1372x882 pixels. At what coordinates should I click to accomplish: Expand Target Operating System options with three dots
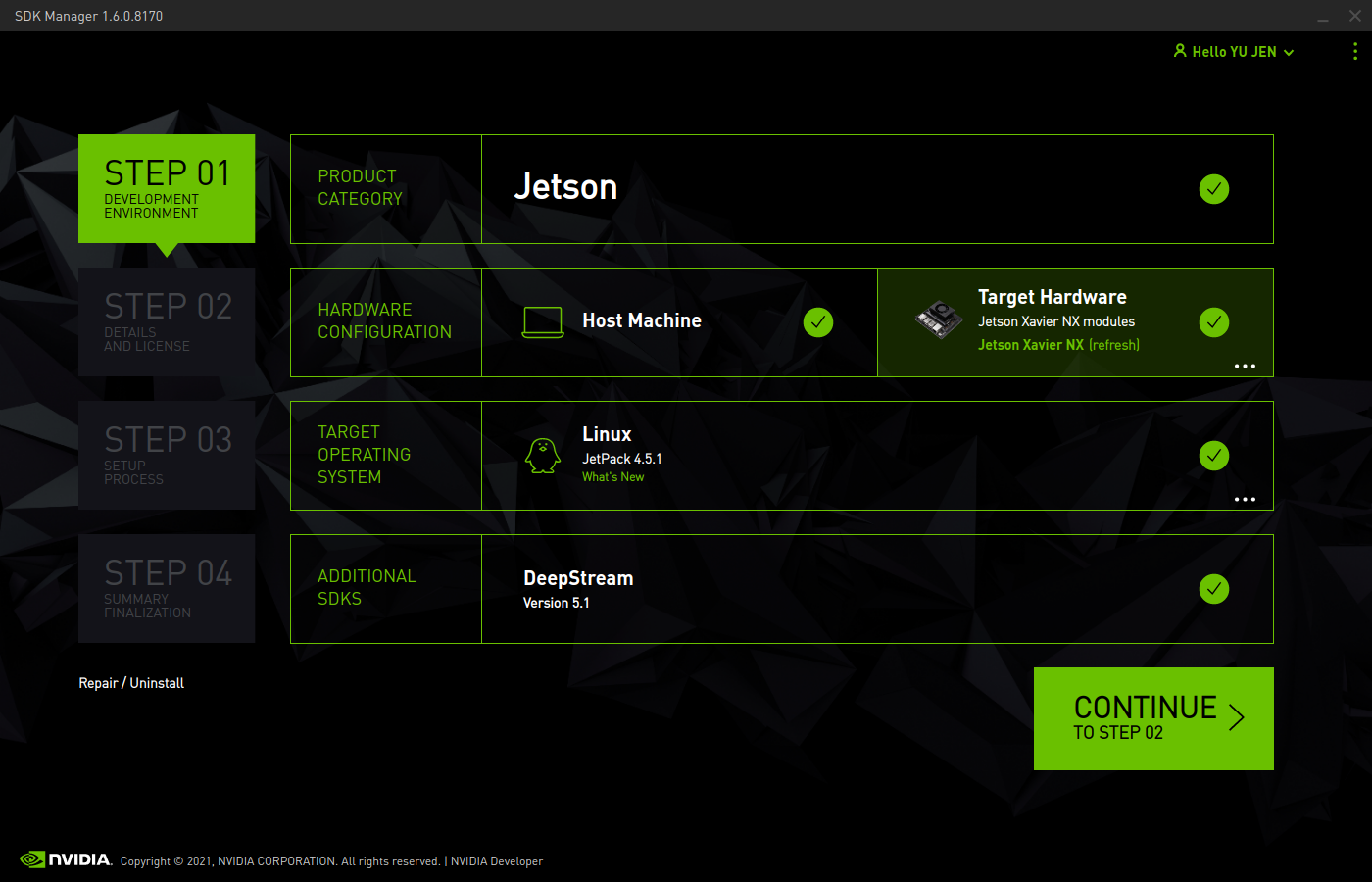pos(1245,499)
